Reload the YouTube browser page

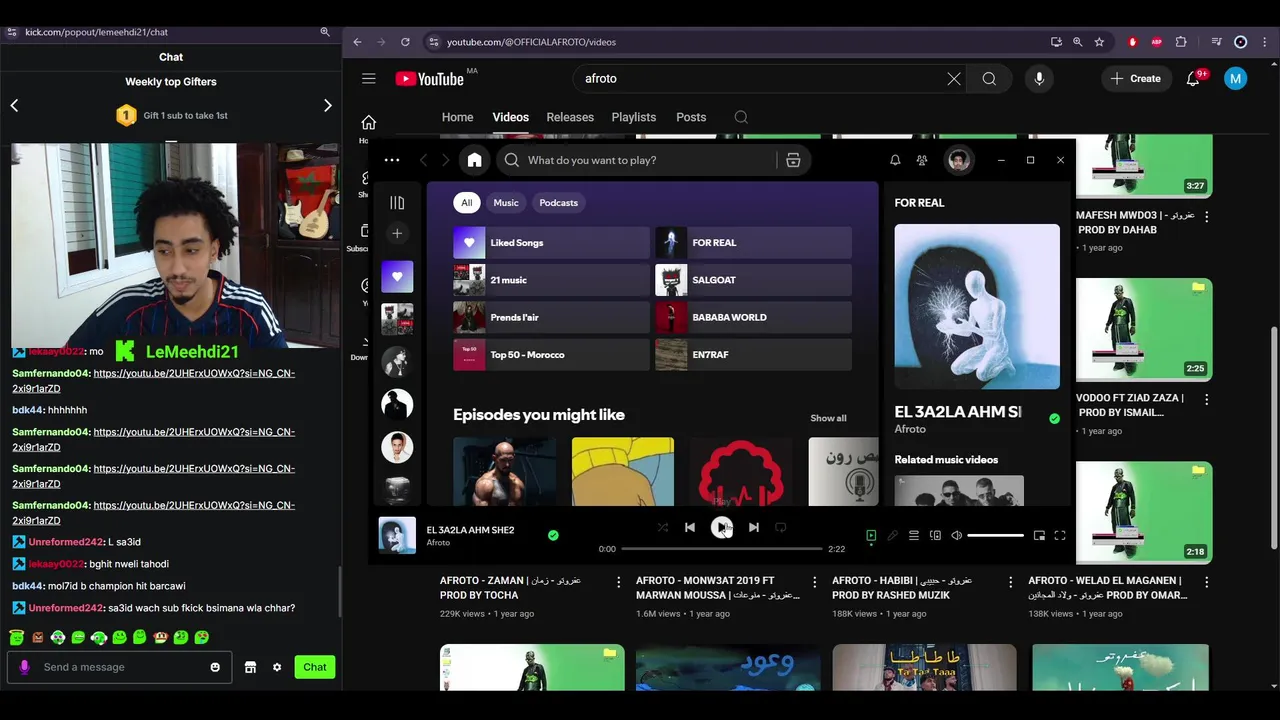pos(405,42)
